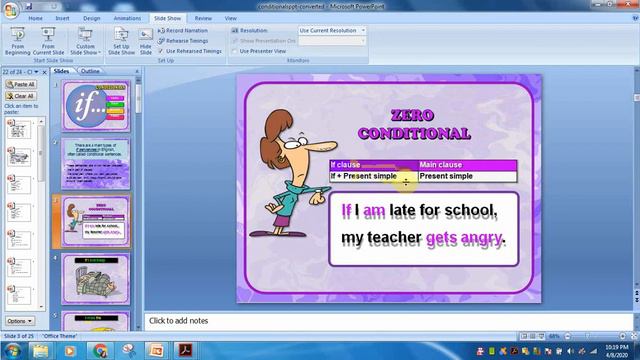Click the cartoon woman image on slide
Image resolution: width=640 pixels, height=360 pixels.
click(293, 173)
